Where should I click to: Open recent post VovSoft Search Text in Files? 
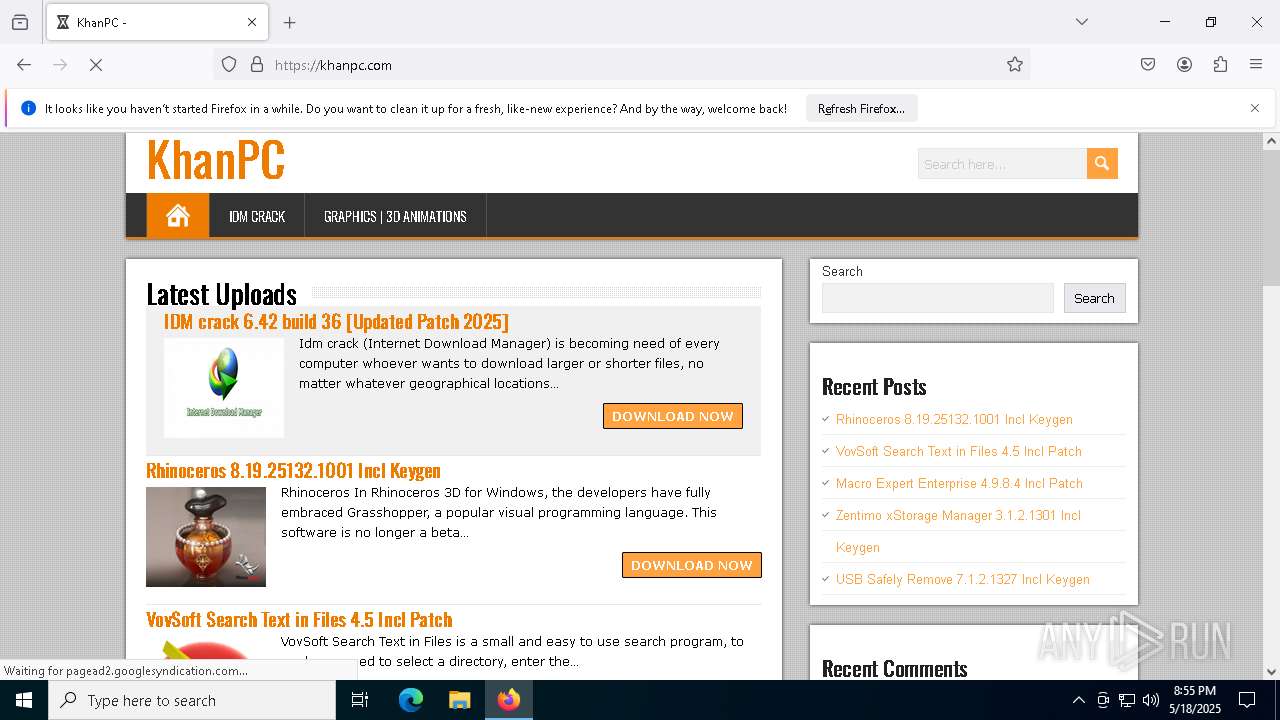(x=959, y=451)
